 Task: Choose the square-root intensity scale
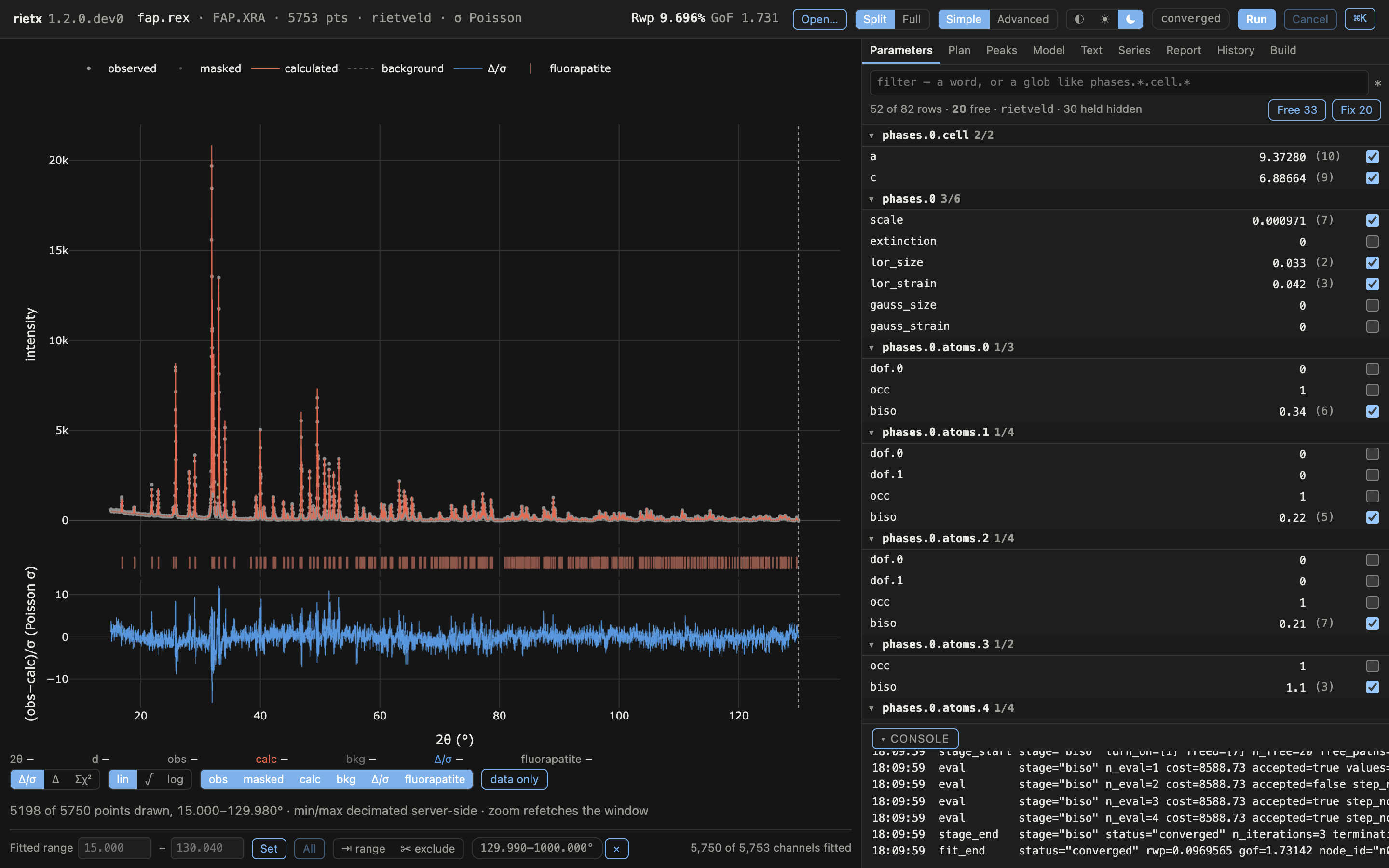[x=149, y=779]
